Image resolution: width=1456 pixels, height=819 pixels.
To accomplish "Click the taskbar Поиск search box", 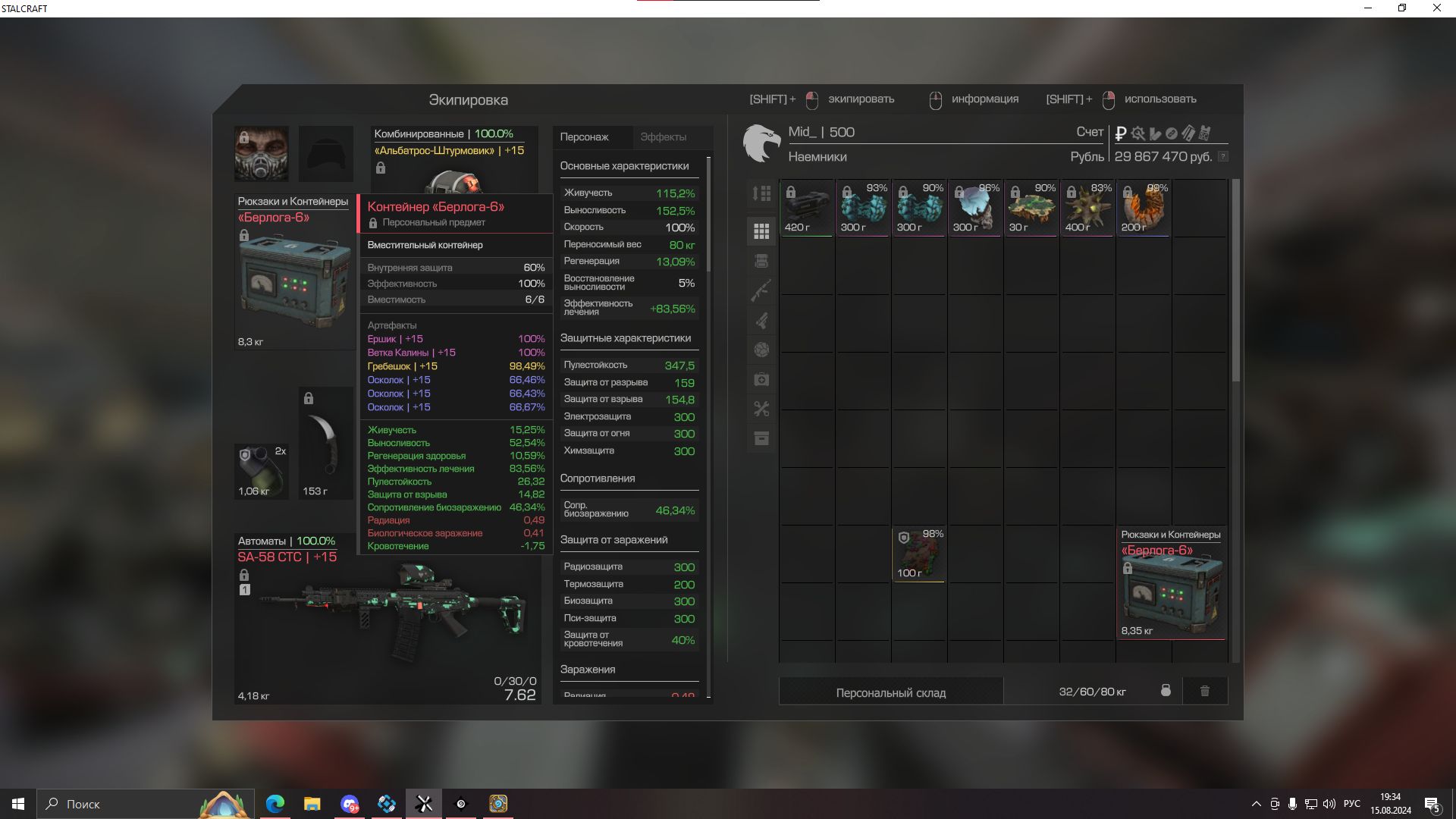I will [144, 804].
